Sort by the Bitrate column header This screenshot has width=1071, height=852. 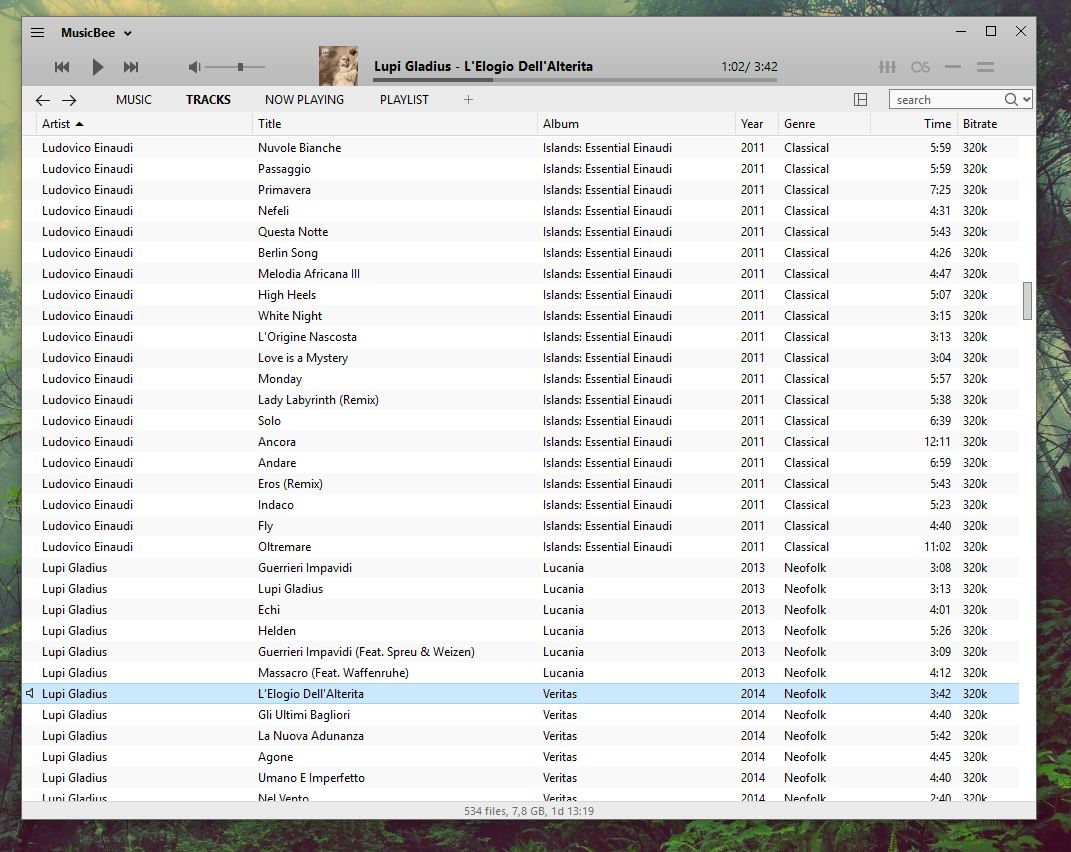click(x=988, y=124)
